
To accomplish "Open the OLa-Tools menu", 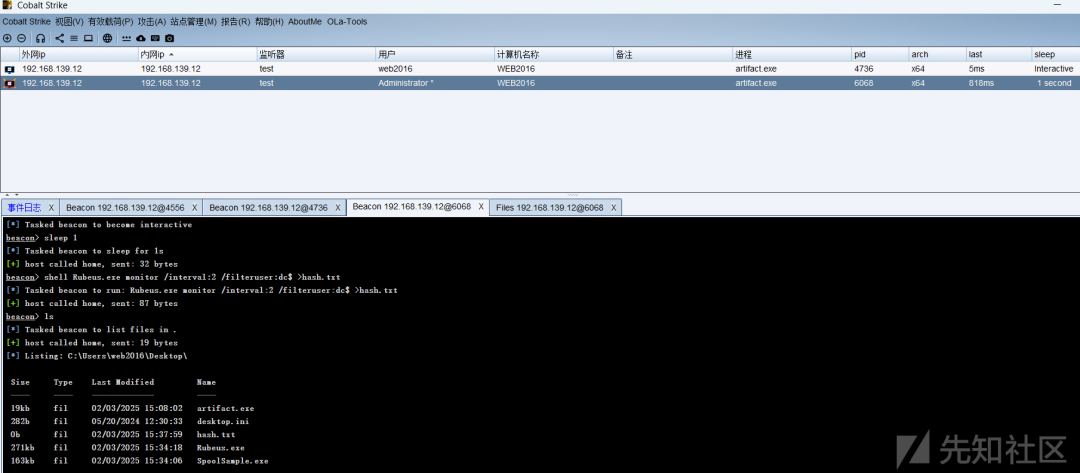I will click(347, 21).
